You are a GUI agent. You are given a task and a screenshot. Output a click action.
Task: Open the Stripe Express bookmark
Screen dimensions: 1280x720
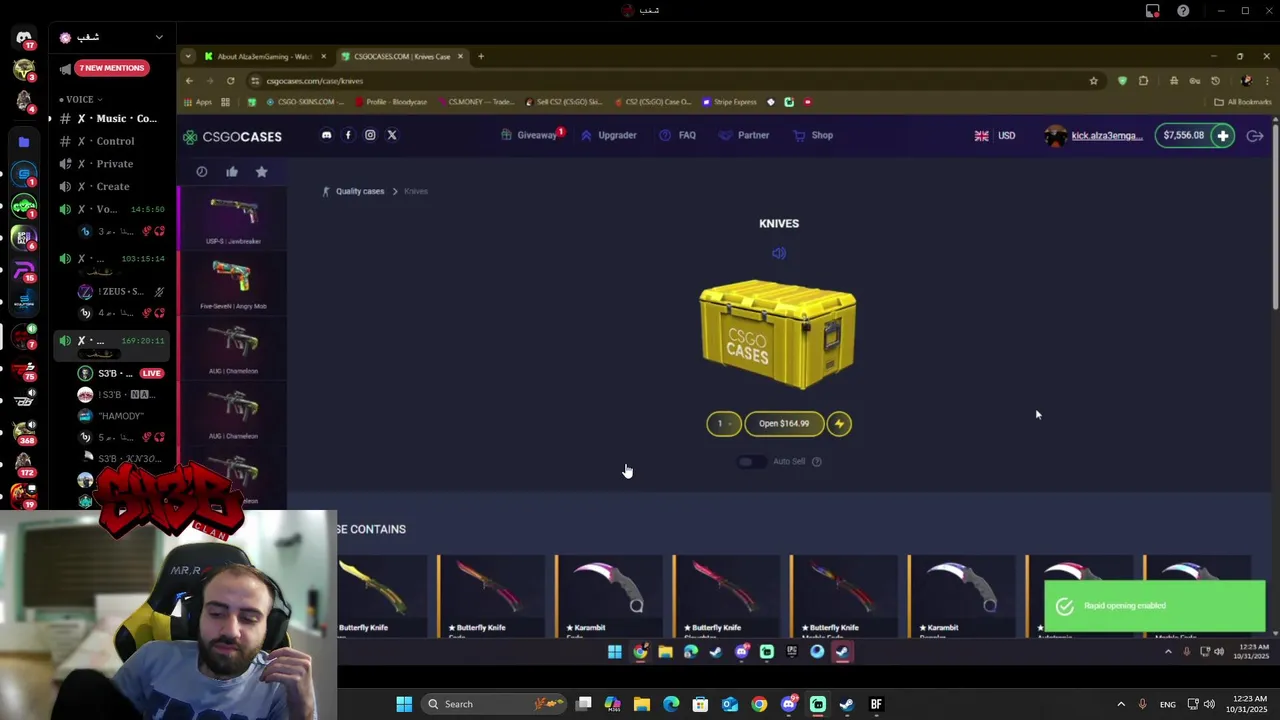tap(729, 102)
